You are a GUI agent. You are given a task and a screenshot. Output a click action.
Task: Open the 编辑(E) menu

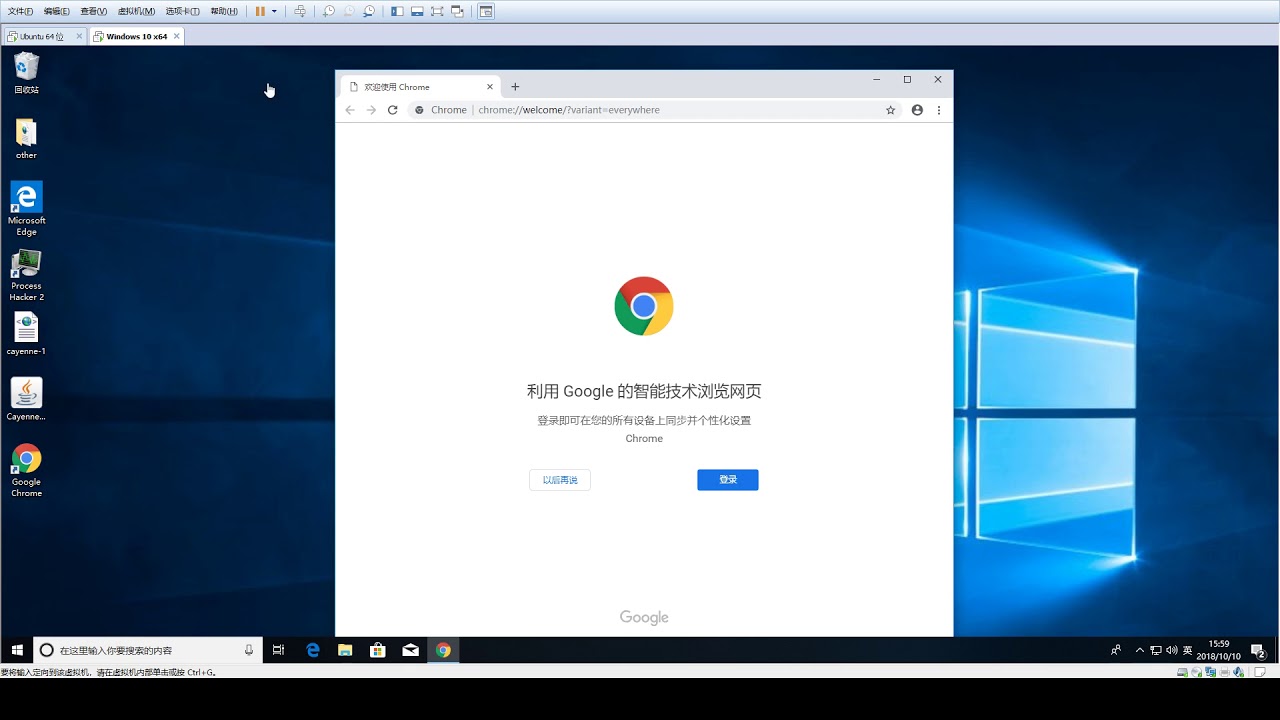click(57, 11)
